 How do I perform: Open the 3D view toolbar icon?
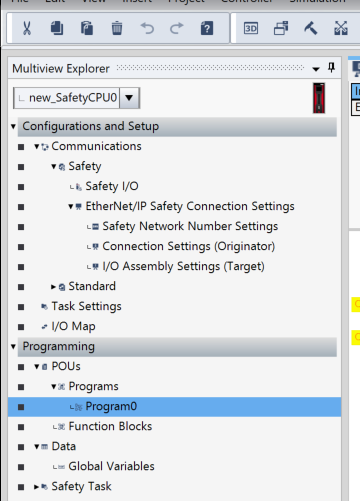coord(251,28)
